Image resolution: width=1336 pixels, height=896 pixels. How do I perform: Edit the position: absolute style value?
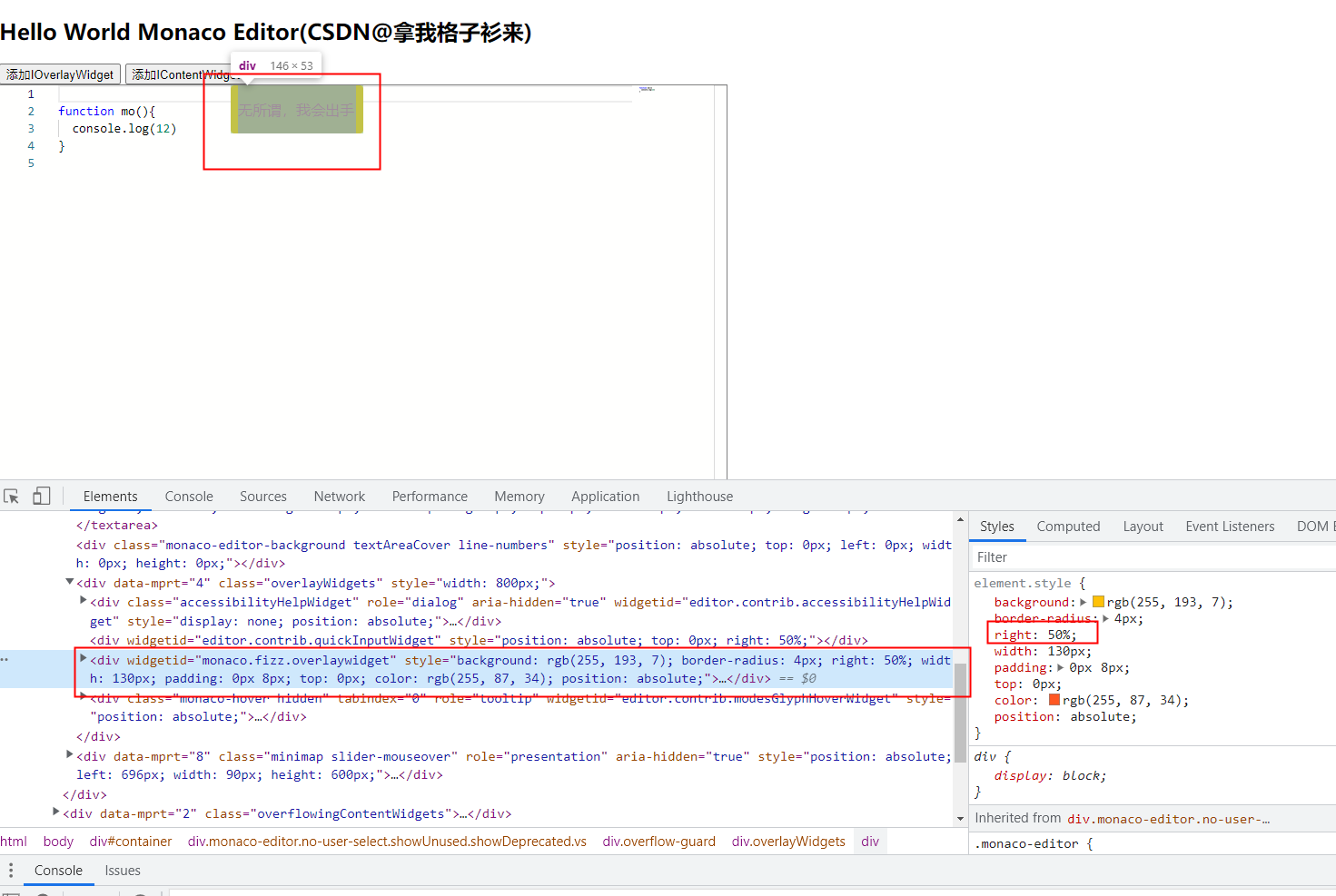coord(1103,716)
